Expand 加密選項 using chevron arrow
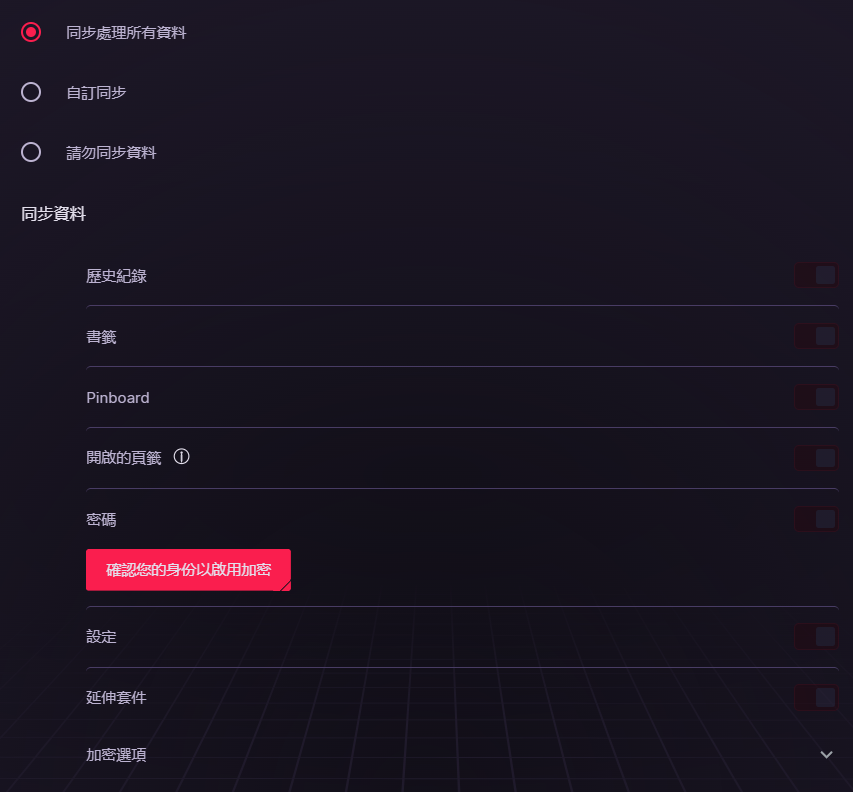The image size is (853, 792). coord(826,754)
